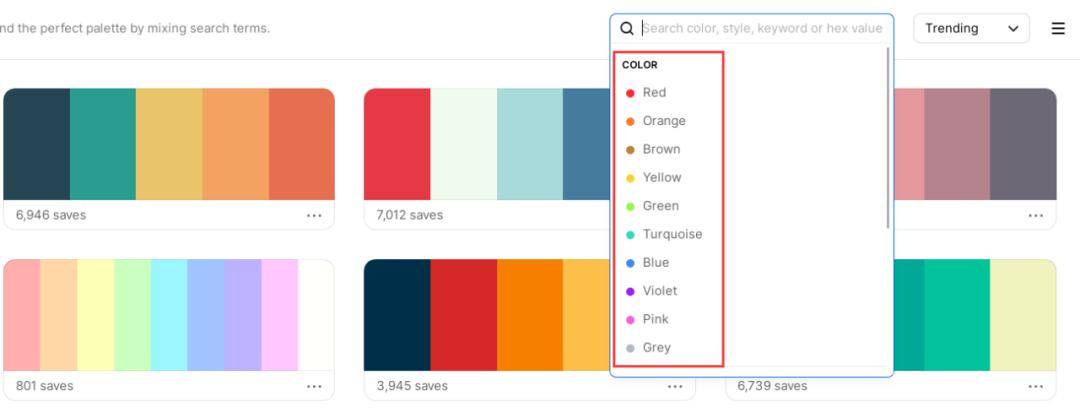
Task: Open options for the 3,945 saves palette
Action: tap(675, 386)
